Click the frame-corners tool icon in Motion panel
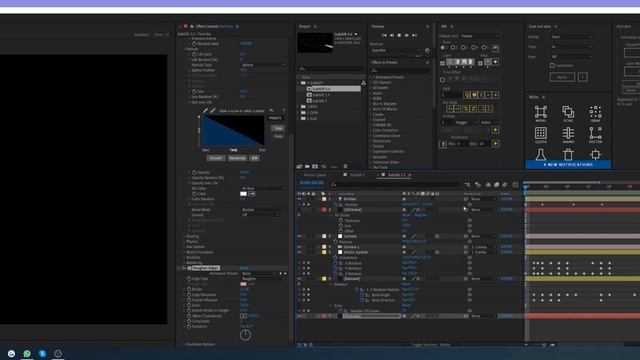This screenshot has height=360, width=640. tap(541, 112)
